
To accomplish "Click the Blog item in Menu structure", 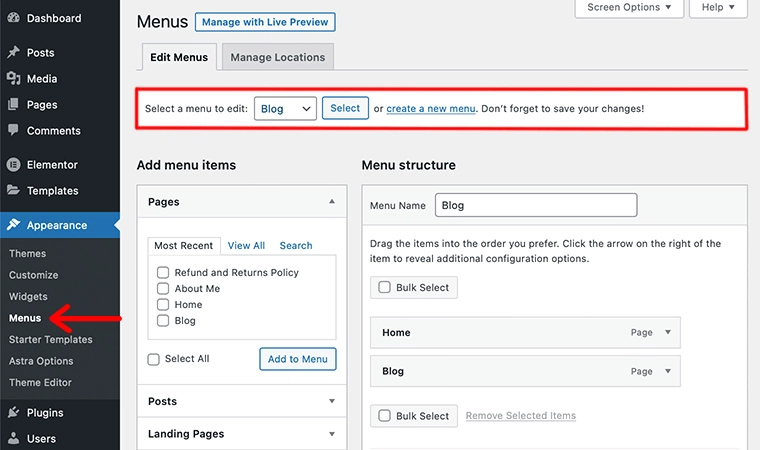I will click(525, 371).
